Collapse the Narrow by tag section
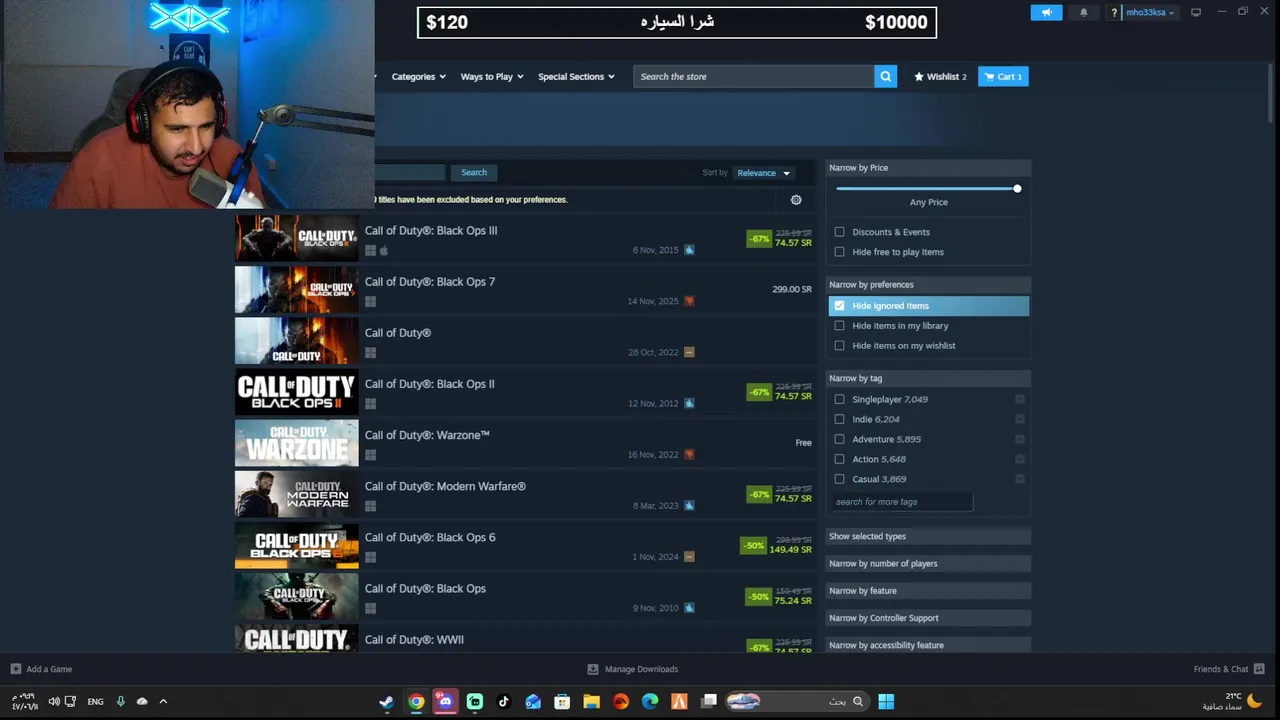The image size is (1280, 720). click(x=928, y=378)
